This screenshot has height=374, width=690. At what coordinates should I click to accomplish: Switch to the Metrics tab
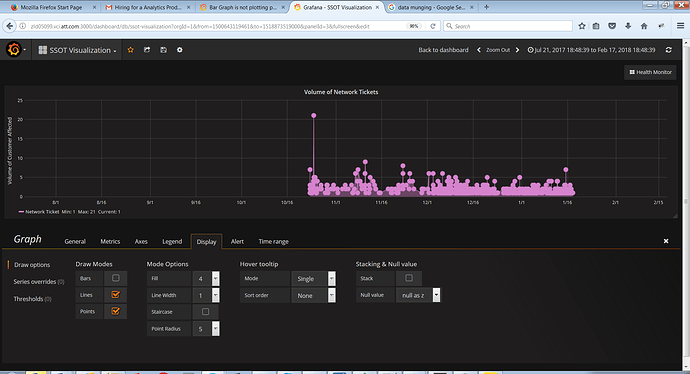(110, 242)
